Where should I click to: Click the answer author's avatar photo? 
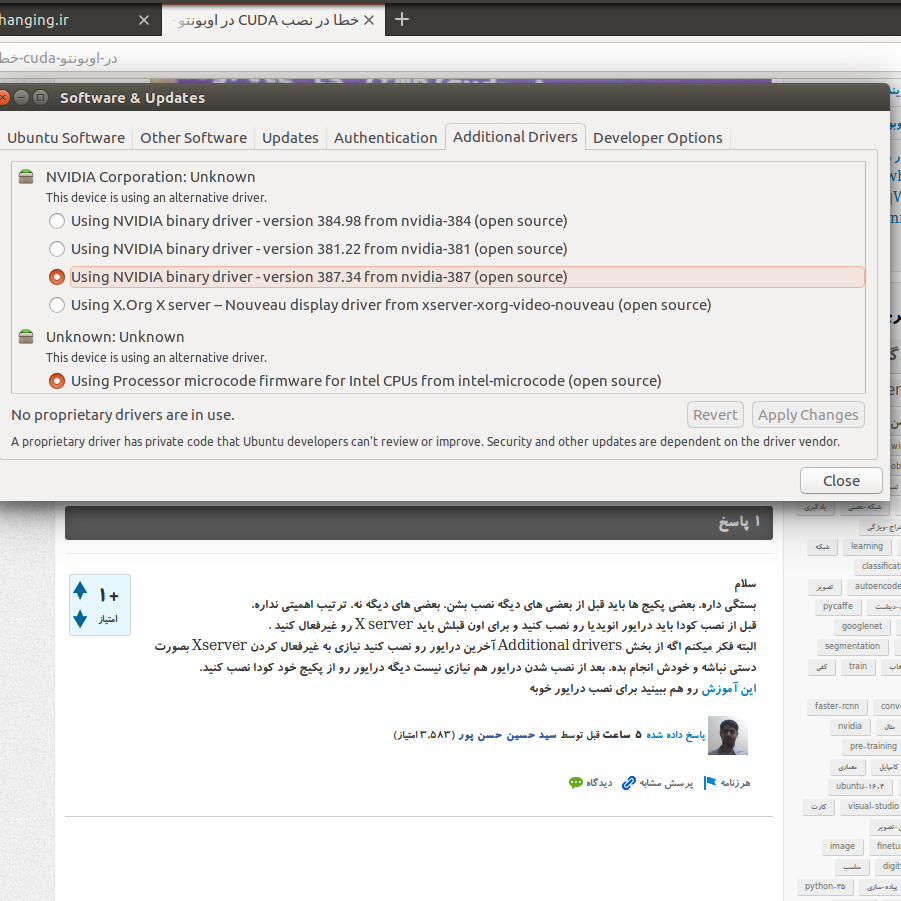727,736
